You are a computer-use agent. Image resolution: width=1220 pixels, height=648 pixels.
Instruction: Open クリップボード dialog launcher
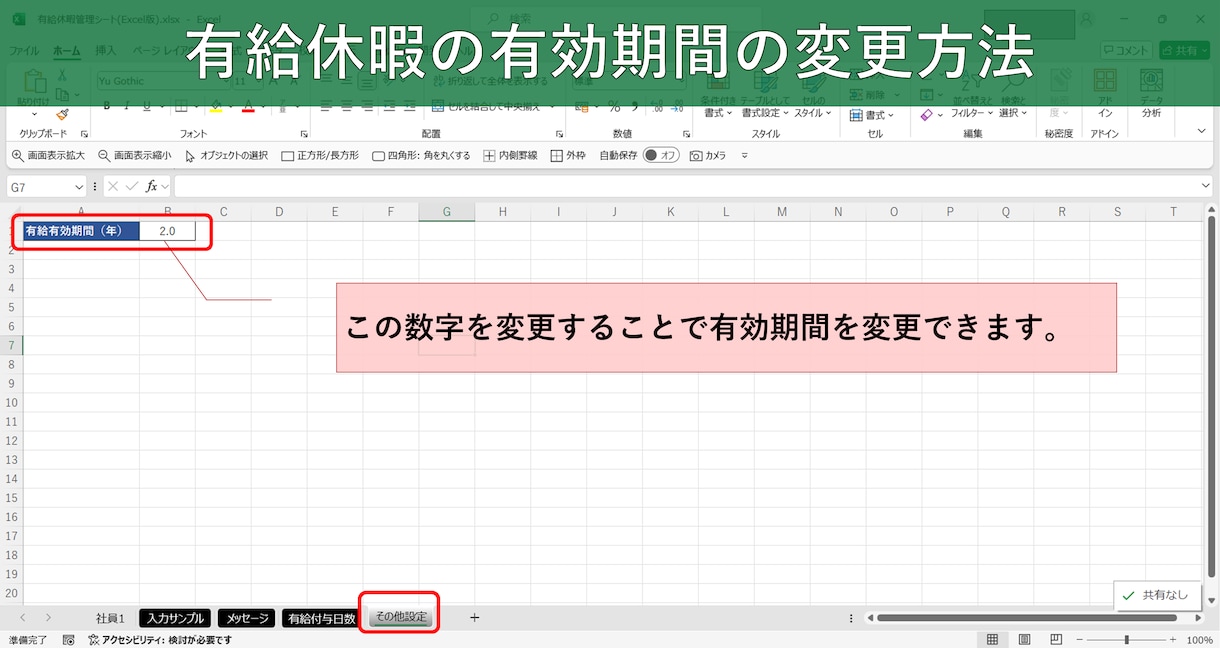coord(84,134)
